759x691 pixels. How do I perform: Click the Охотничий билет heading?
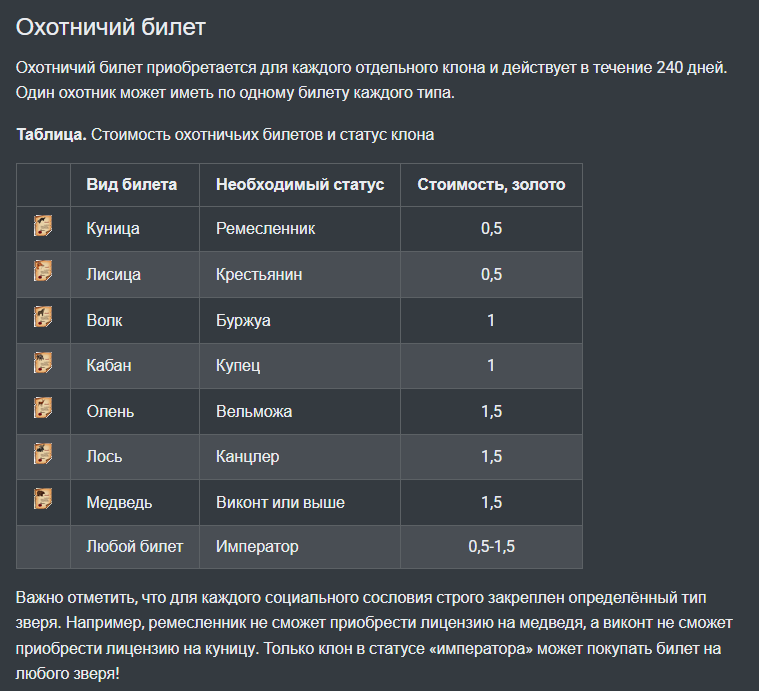point(111,27)
